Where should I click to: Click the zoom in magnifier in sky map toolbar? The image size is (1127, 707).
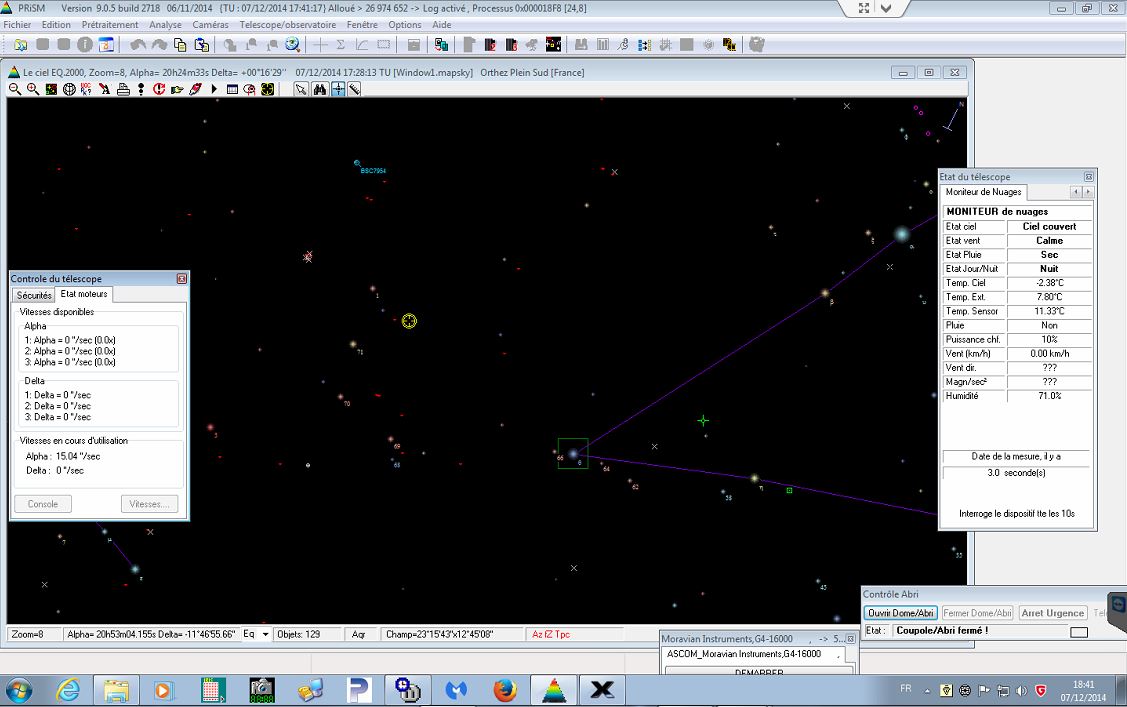[x=33, y=89]
